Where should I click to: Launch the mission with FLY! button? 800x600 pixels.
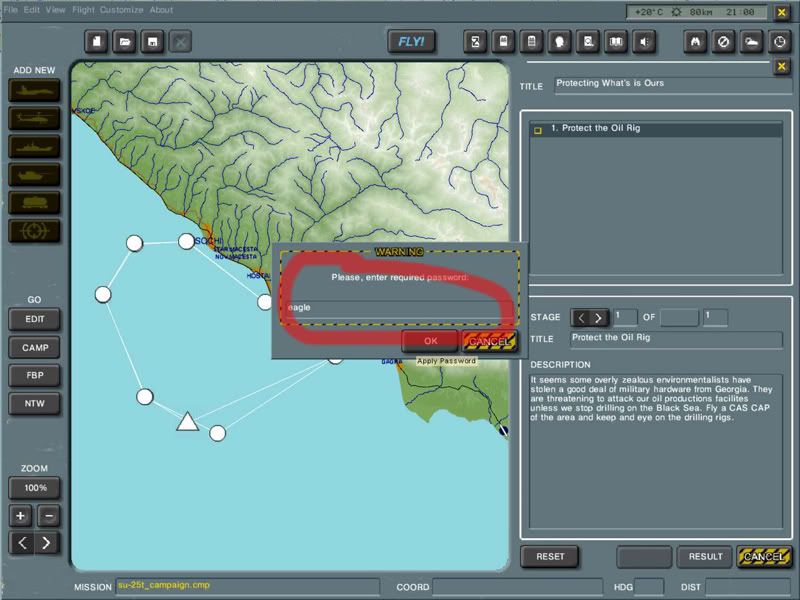coord(412,41)
